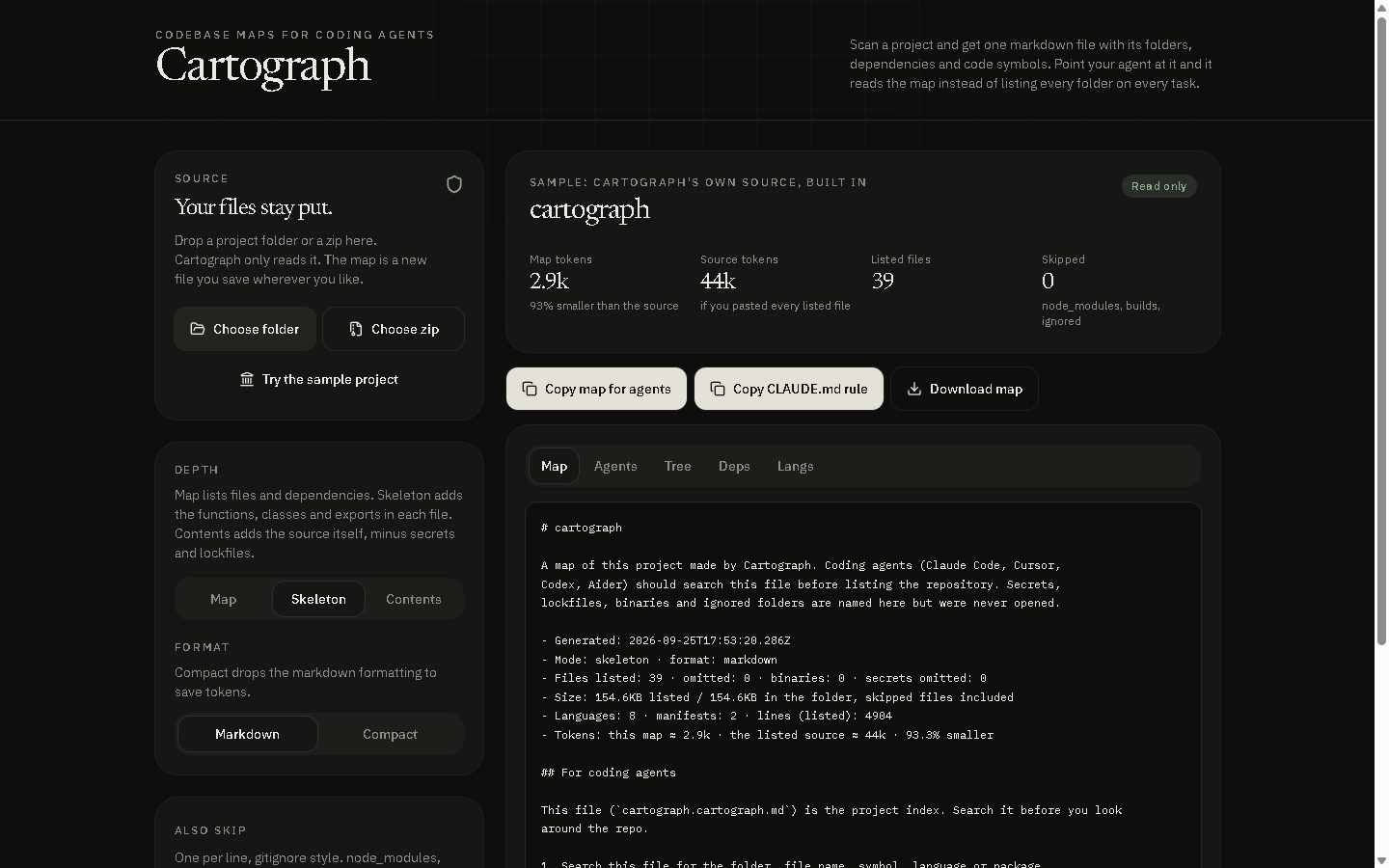Click the 'Tokens: this map' line
The image size is (1389, 868).
tap(767, 735)
